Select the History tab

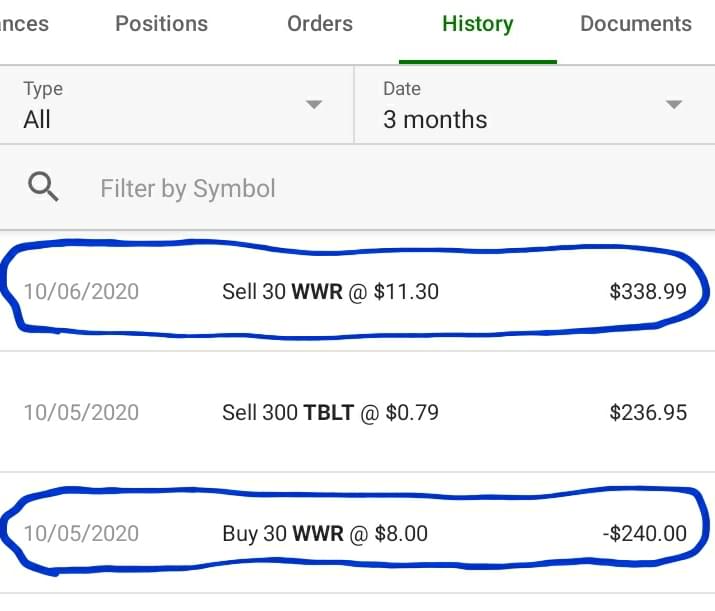pyautogui.click(x=477, y=24)
